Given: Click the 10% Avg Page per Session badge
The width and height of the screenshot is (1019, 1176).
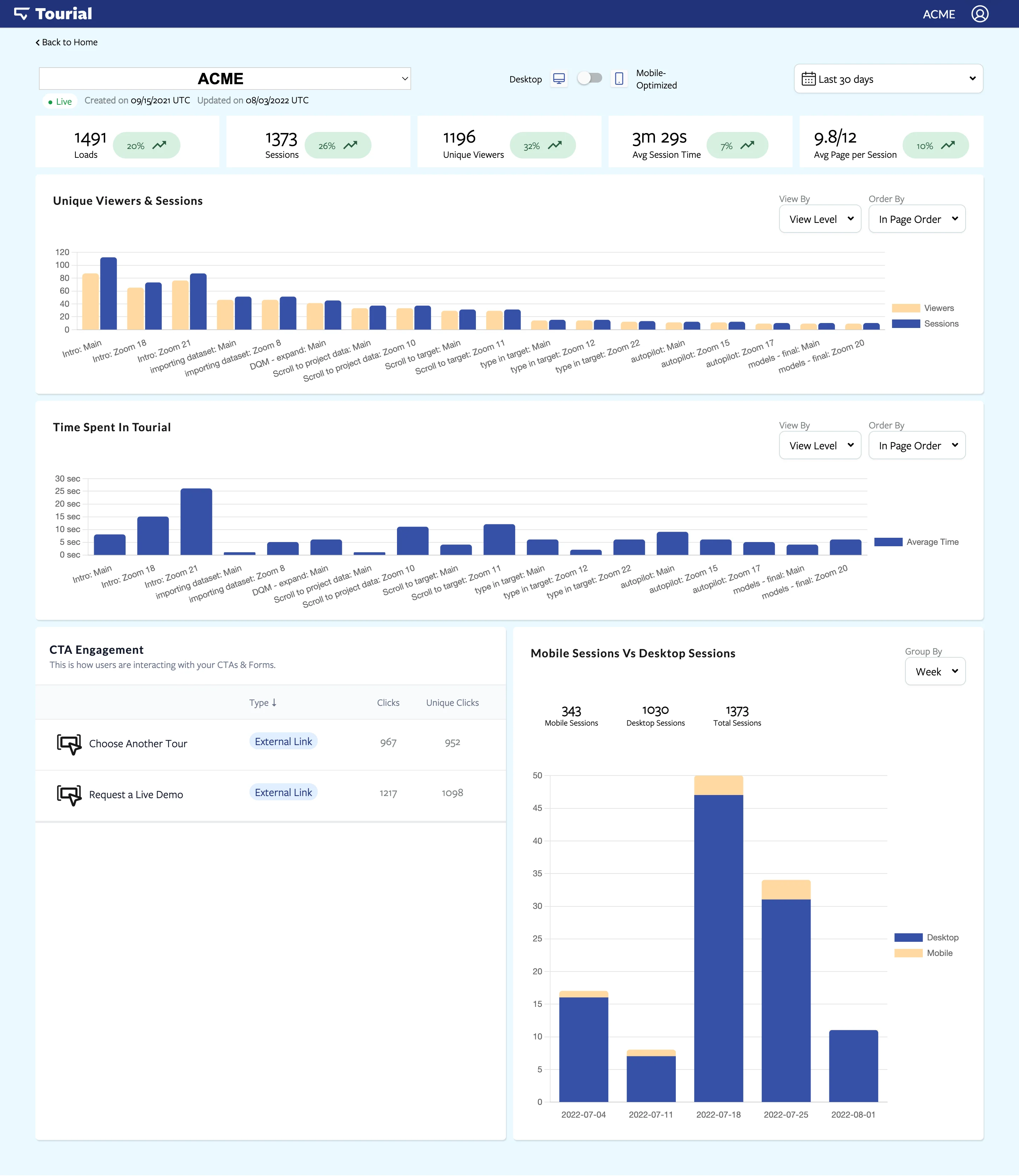Looking at the screenshot, I should pos(935,145).
